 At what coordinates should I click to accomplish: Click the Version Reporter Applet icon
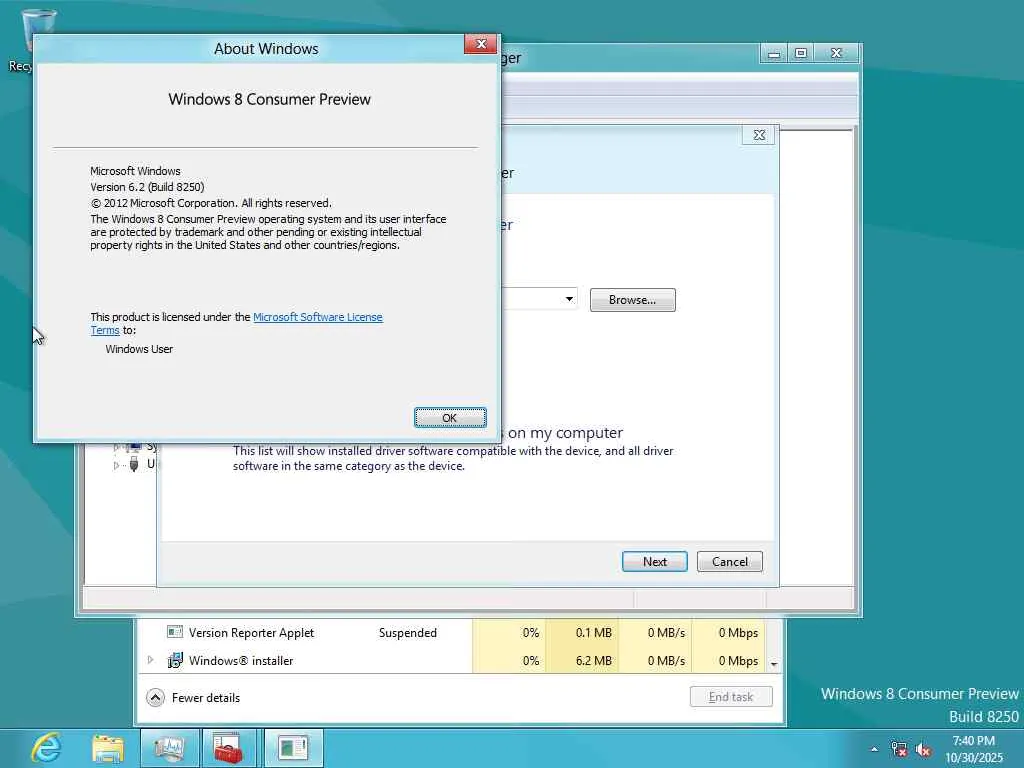pyautogui.click(x=174, y=632)
